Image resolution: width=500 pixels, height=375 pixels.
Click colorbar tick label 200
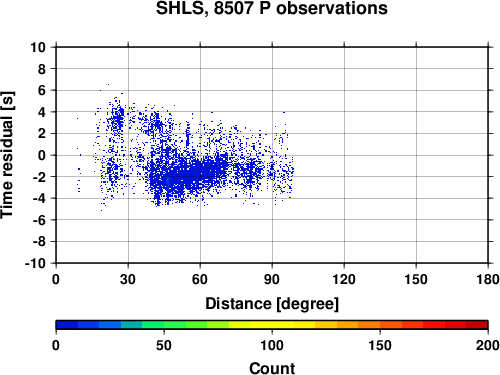(x=488, y=345)
